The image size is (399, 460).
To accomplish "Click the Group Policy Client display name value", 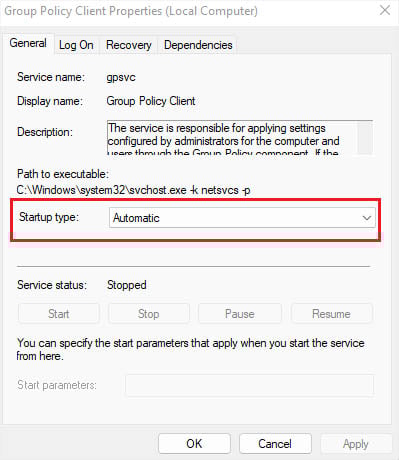I will pos(151,101).
